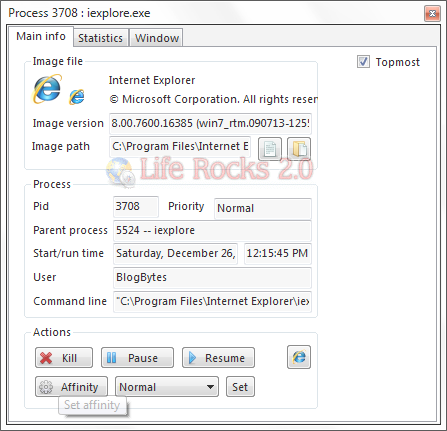Click the small Internet Explorer icon
The width and height of the screenshot is (447, 431).
pyautogui.click(x=77, y=97)
